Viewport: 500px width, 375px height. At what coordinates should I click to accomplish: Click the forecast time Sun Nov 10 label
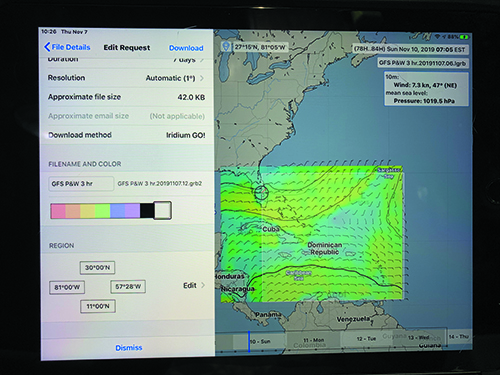[x=410, y=49]
